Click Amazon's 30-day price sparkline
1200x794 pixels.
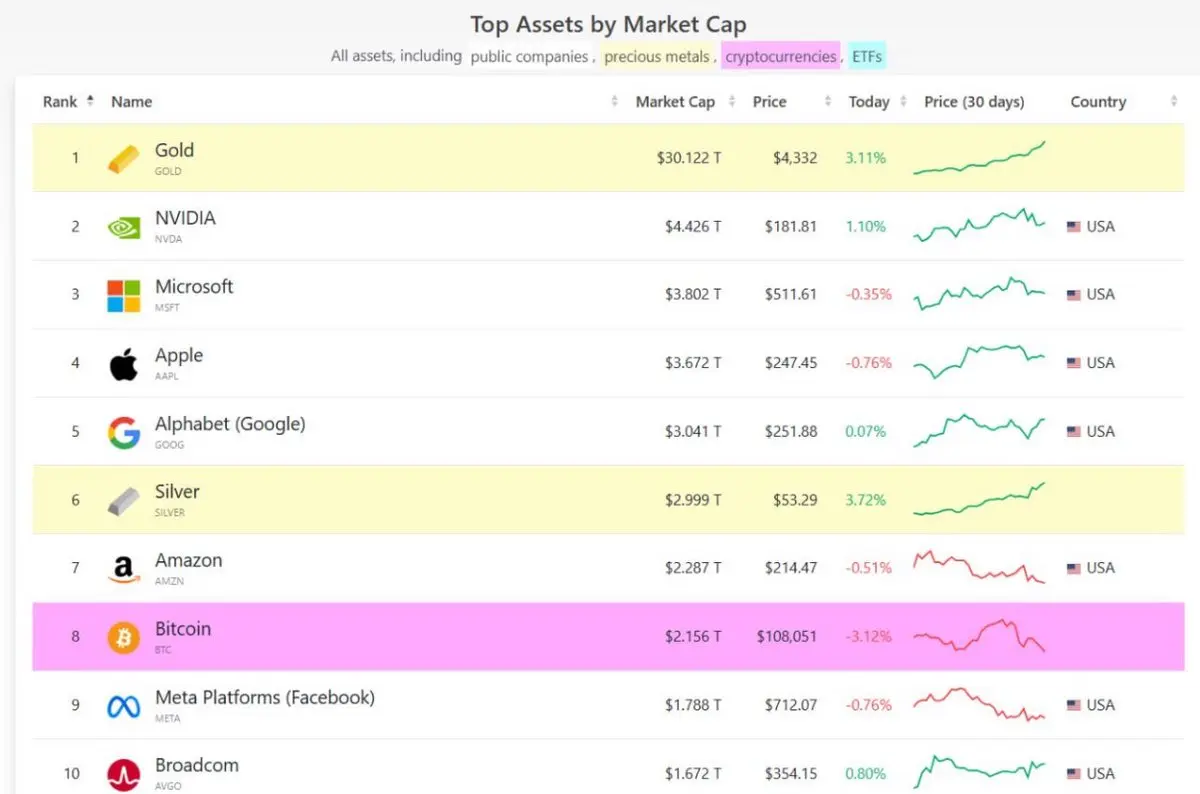click(979, 567)
